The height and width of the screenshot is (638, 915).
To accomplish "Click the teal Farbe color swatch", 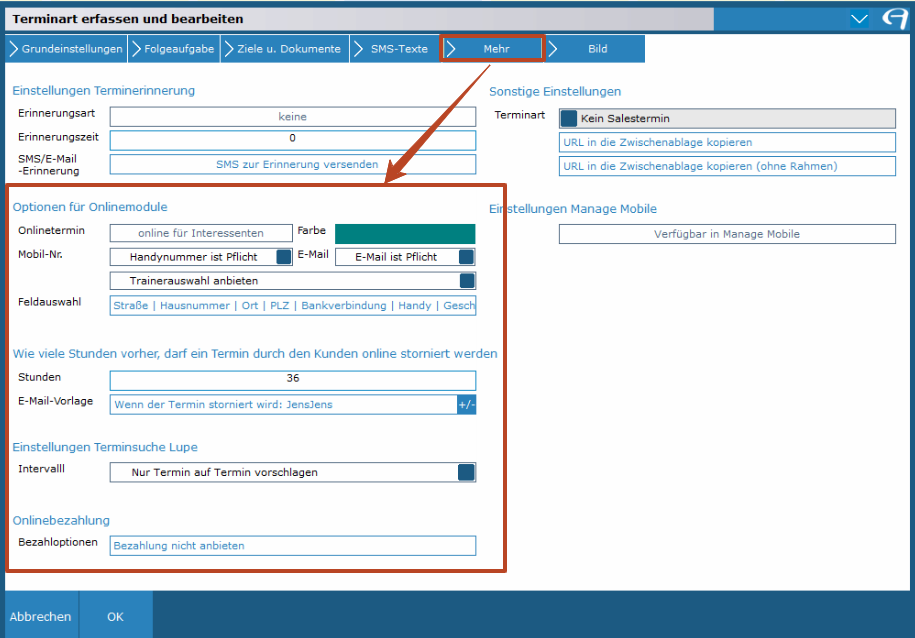I will 405,233.
